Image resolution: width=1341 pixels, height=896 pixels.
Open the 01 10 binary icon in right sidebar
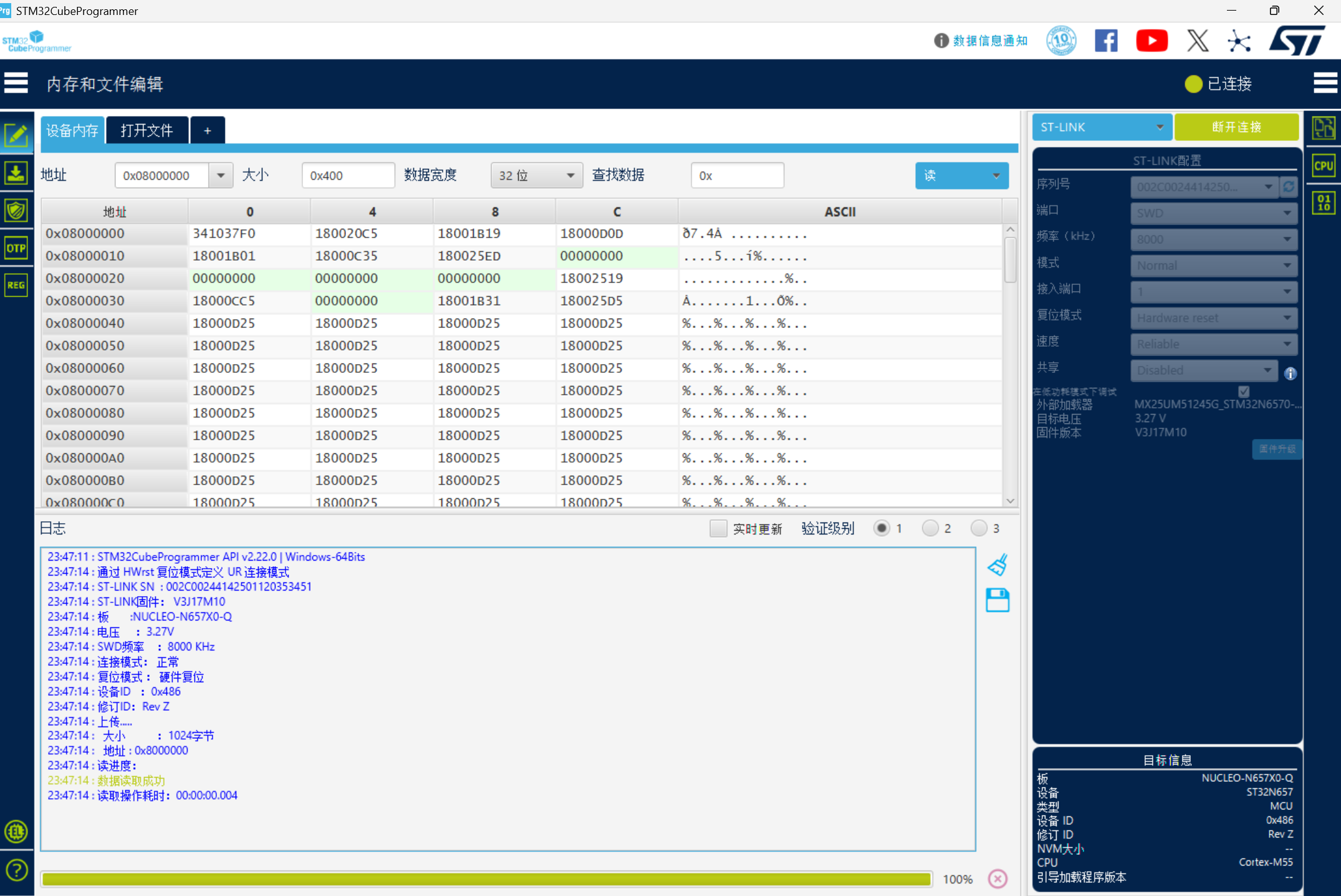[1323, 203]
